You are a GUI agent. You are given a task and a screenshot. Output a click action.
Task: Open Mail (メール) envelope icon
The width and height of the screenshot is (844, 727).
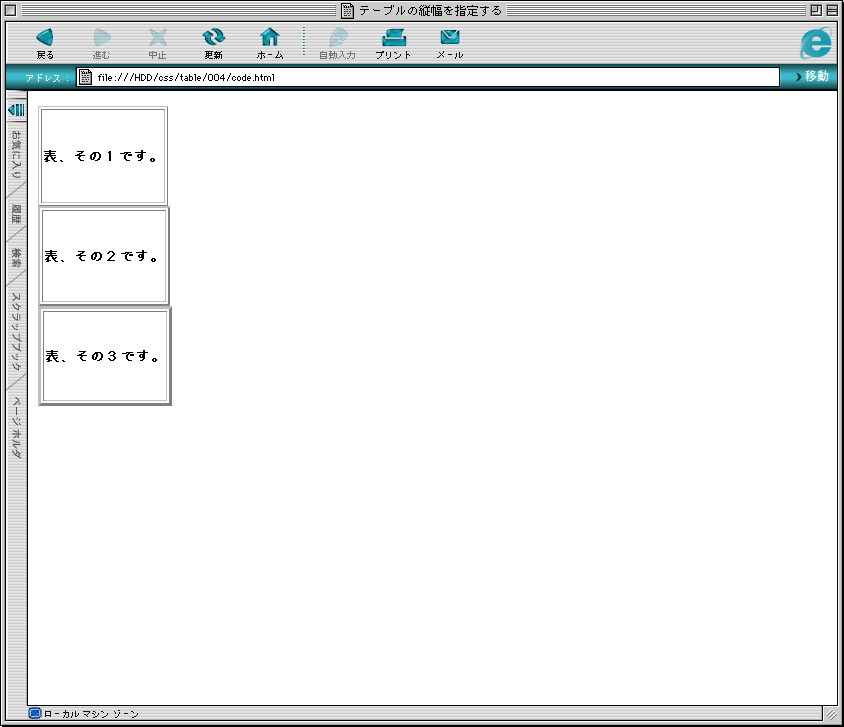(x=450, y=37)
